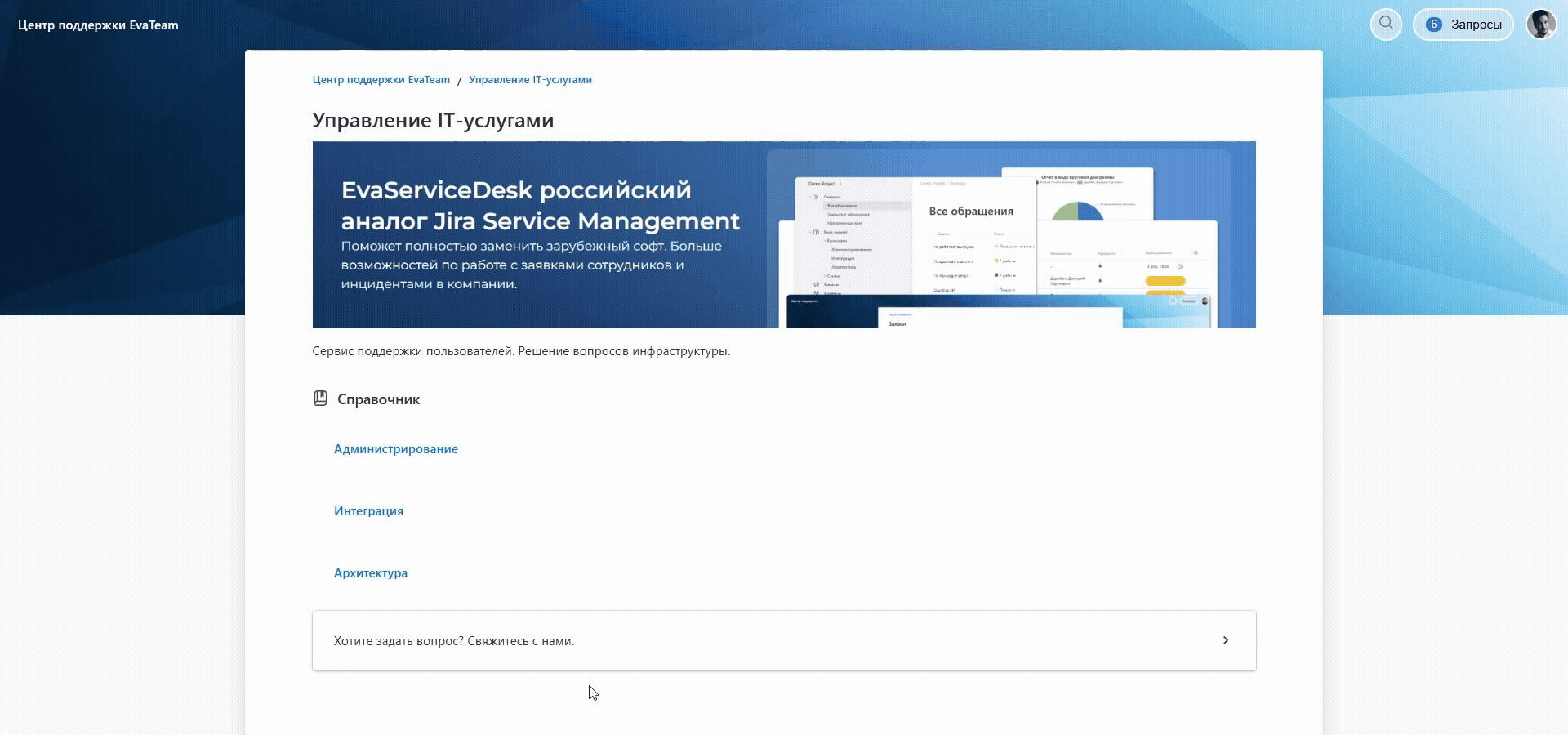The width and height of the screenshot is (1568, 735).
Task: Open the Архитектура reference section
Action: pos(370,573)
